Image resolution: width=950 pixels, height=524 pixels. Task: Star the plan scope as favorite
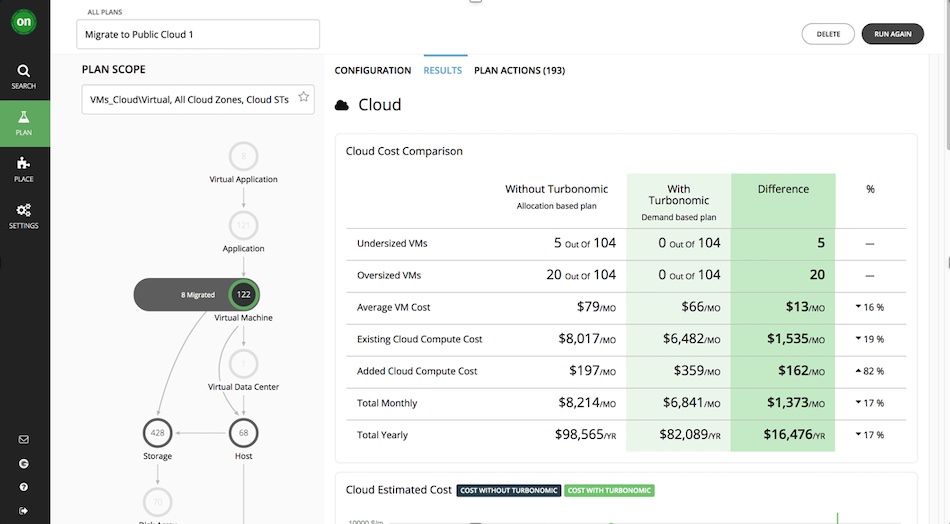304,98
